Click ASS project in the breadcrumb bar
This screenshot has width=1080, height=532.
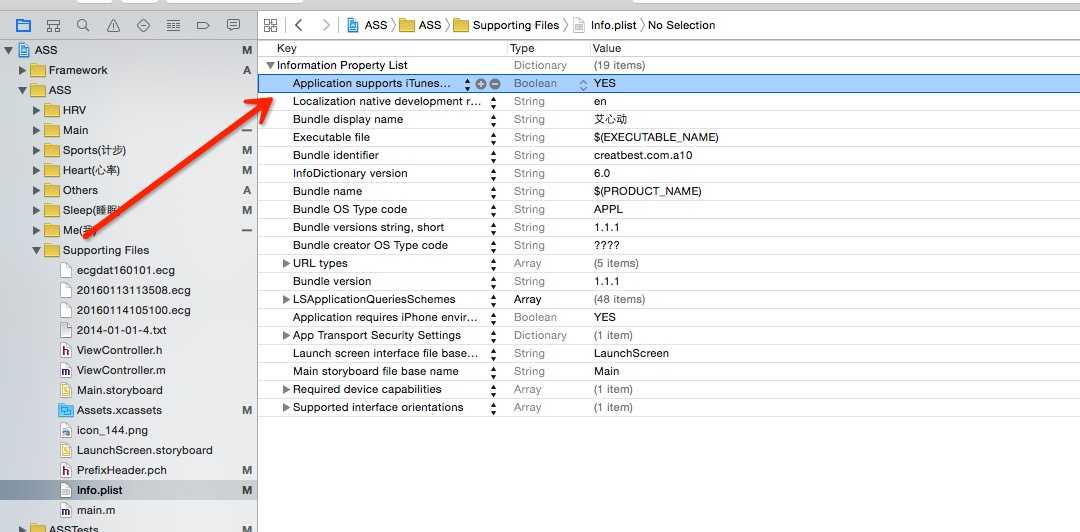tap(367, 25)
